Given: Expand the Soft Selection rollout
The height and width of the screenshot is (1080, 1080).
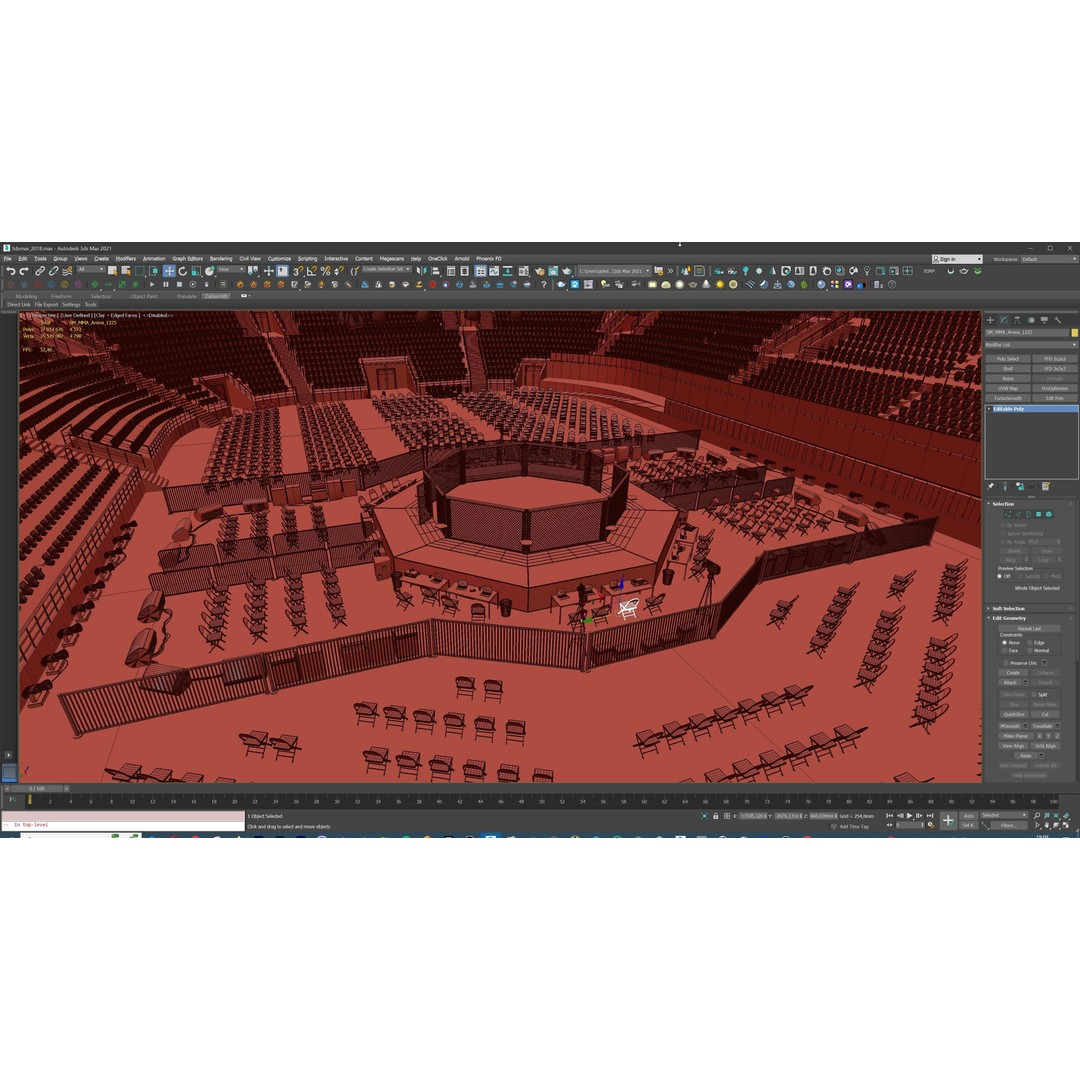Looking at the screenshot, I should click(1008, 608).
